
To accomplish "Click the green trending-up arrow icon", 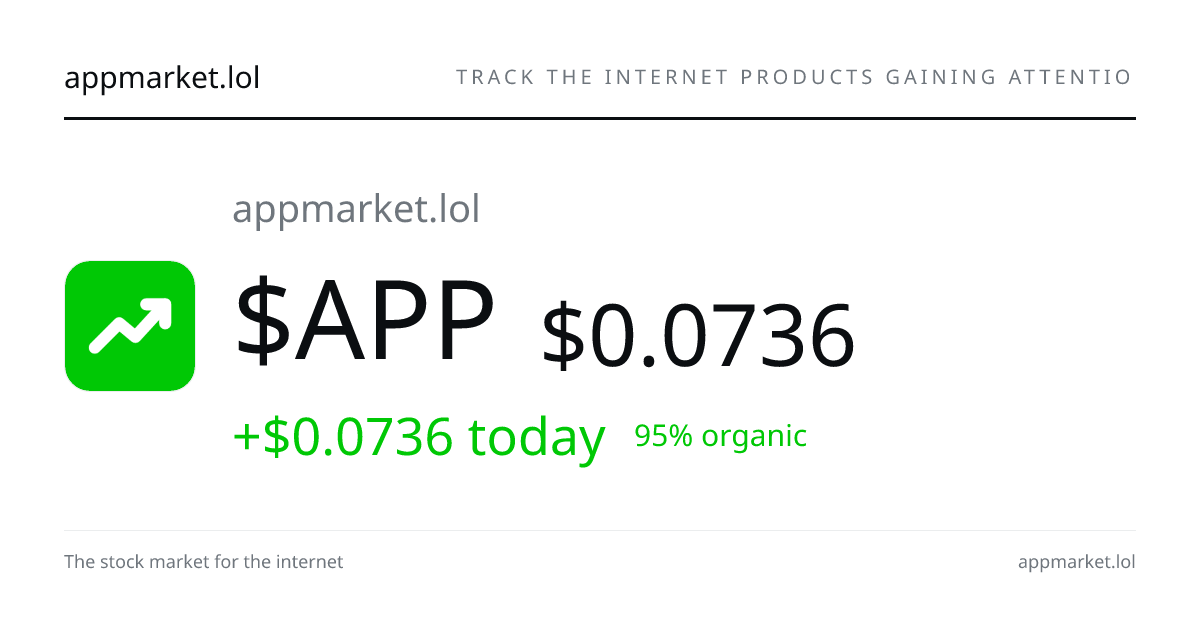I will (130, 326).
